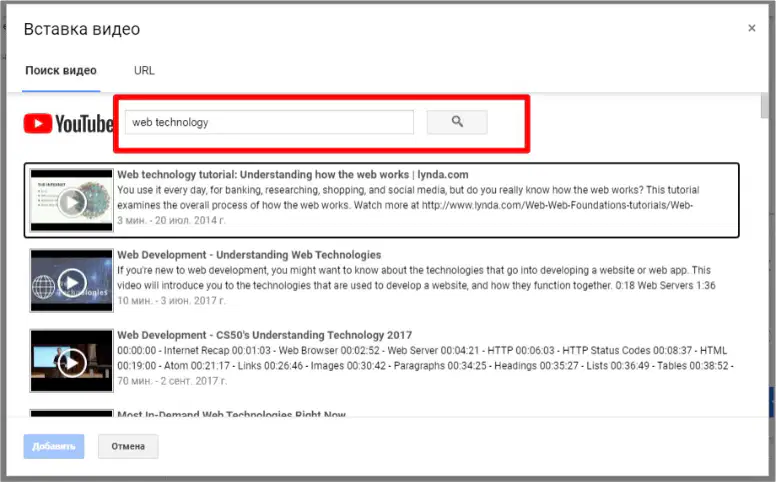
Task: Play the CS50's Understanding Technology thumbnail
Action: tap(72, 361)
